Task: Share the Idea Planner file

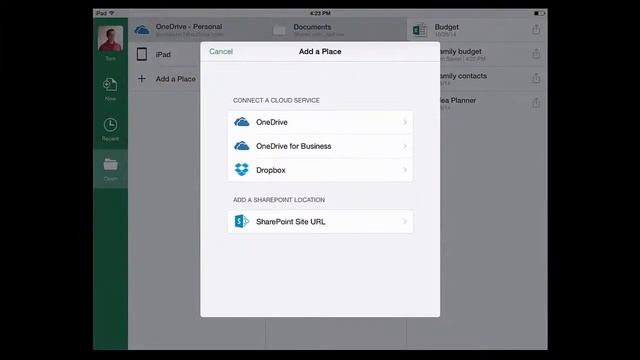Action: (536, 102)
